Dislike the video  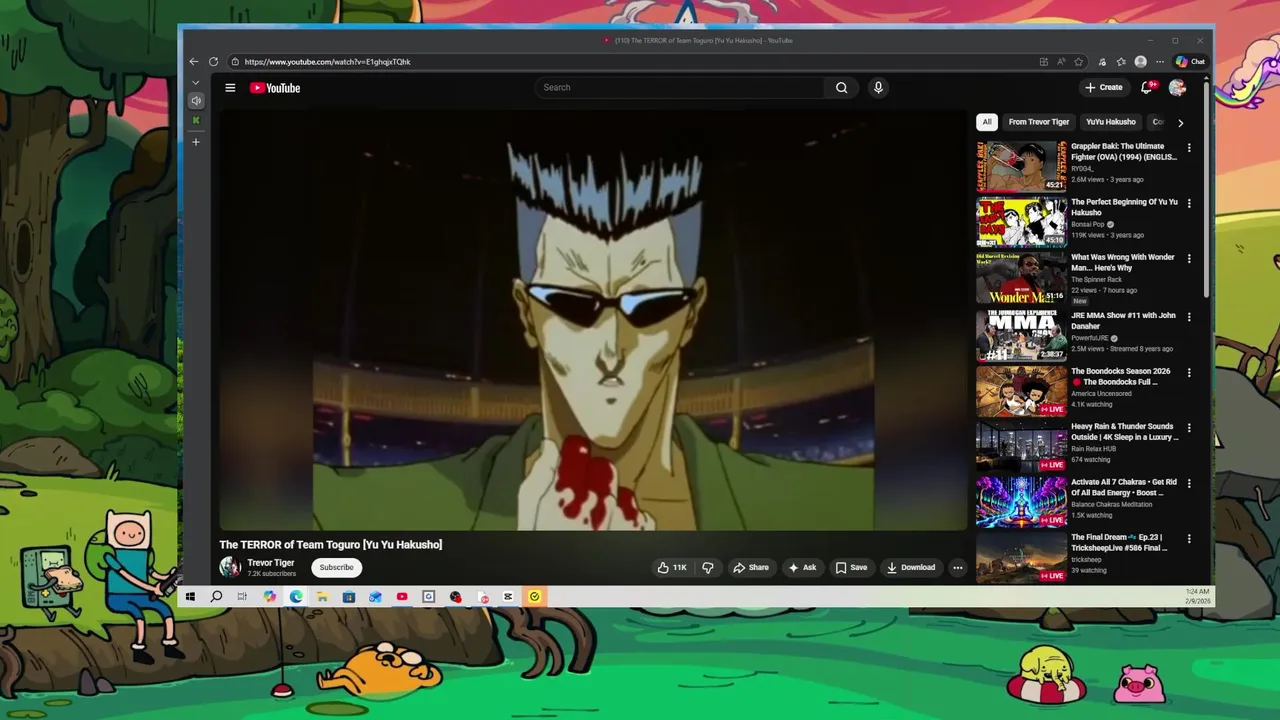coord(708,568)
